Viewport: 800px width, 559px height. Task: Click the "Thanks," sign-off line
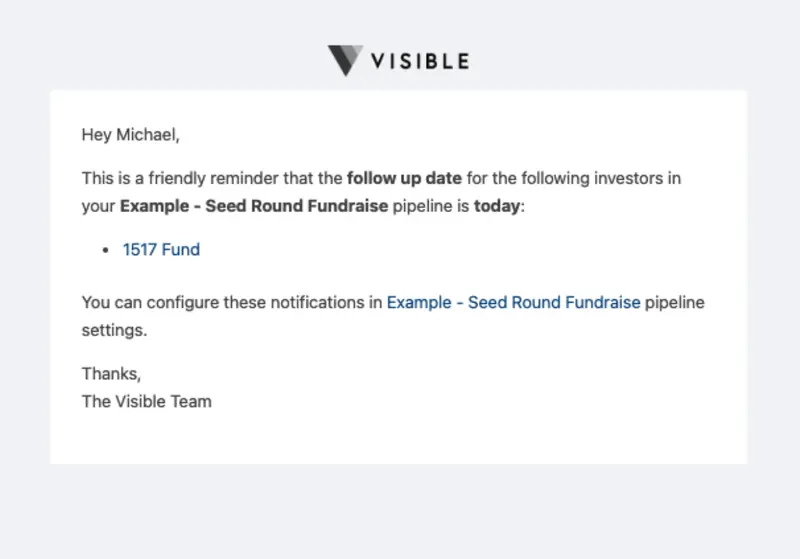point(111,374)
